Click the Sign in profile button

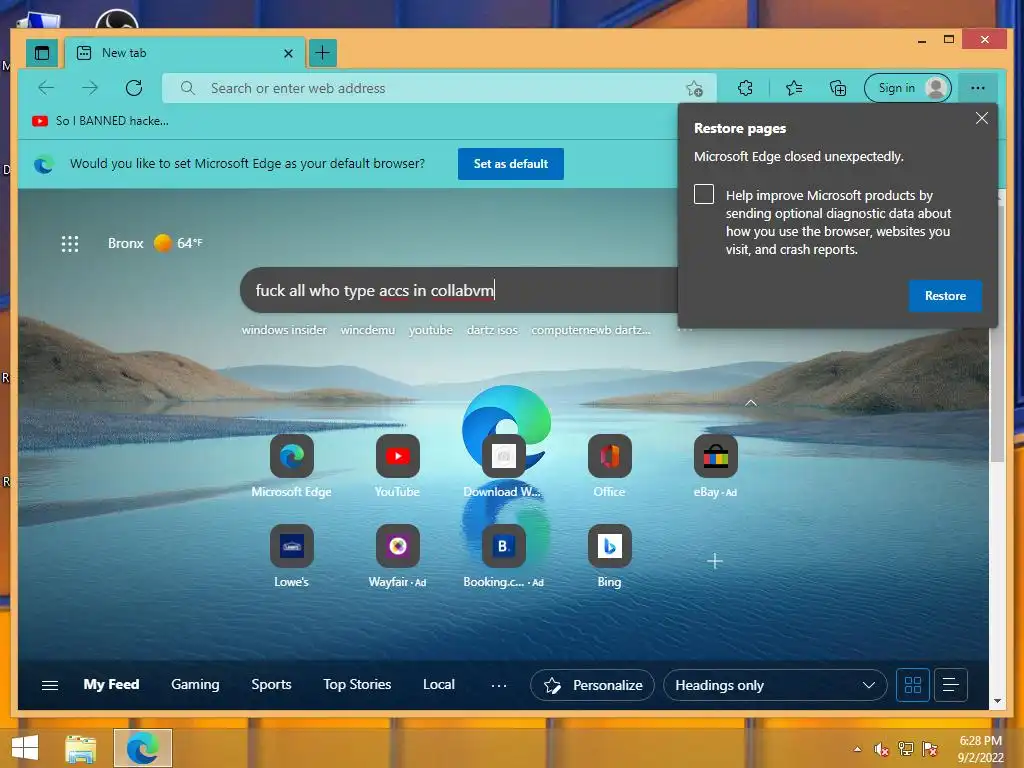pos(908,88)
